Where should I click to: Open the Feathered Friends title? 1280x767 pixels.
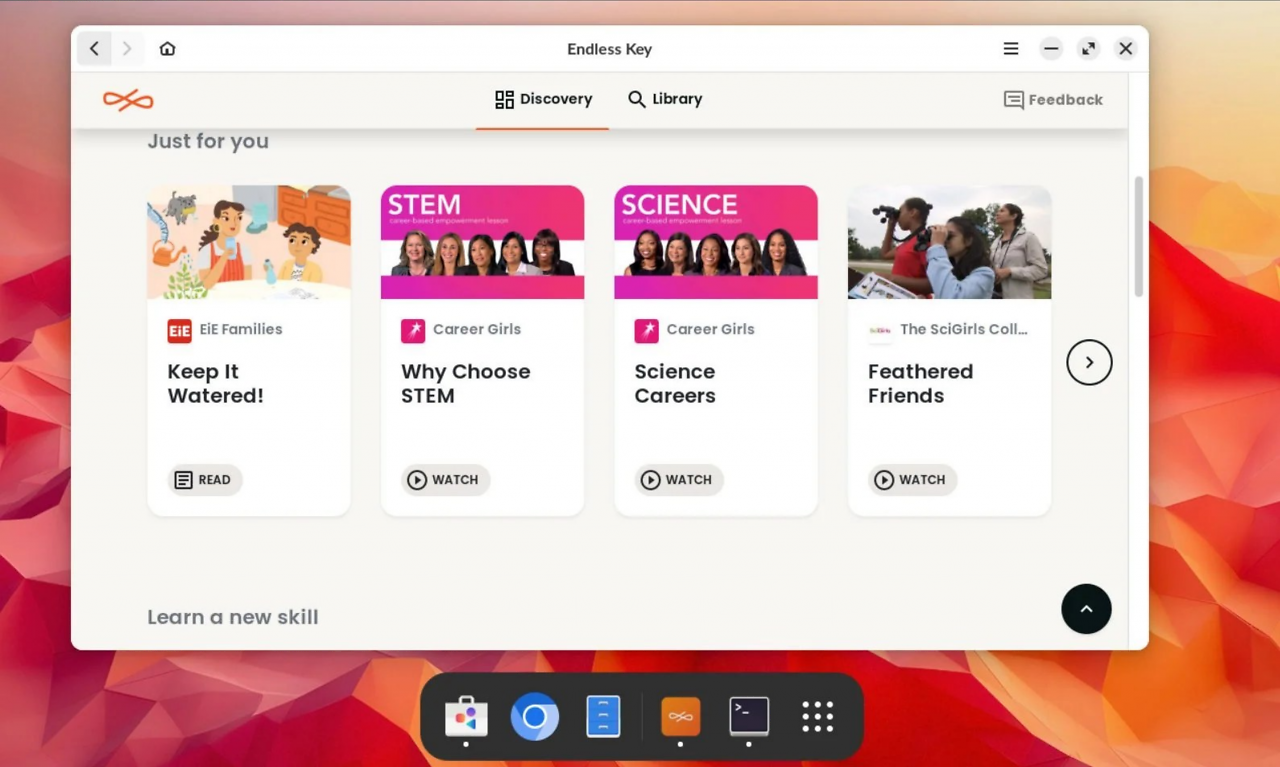click(920, 384)
